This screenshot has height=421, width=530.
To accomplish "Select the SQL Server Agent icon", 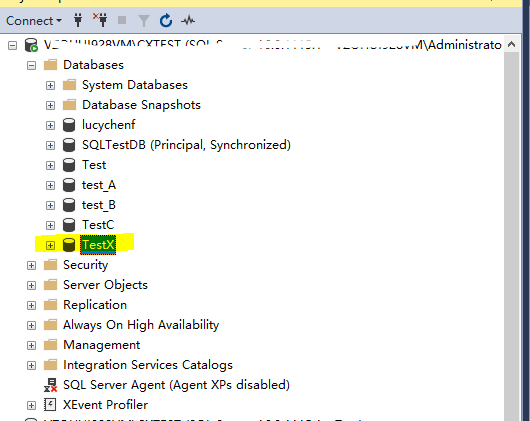I will point(50,385).
